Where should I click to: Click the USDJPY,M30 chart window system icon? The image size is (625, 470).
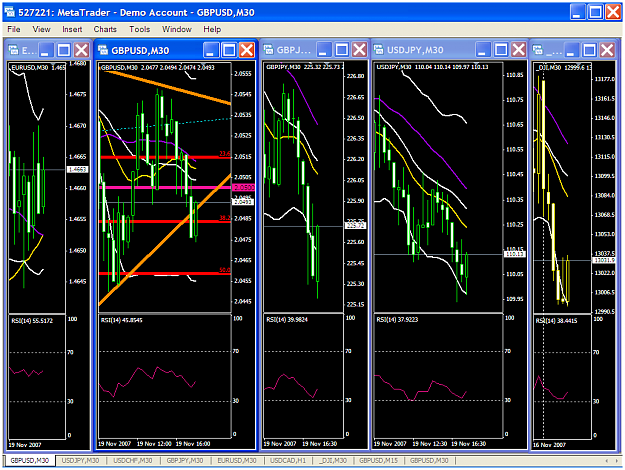pos(379,49)
